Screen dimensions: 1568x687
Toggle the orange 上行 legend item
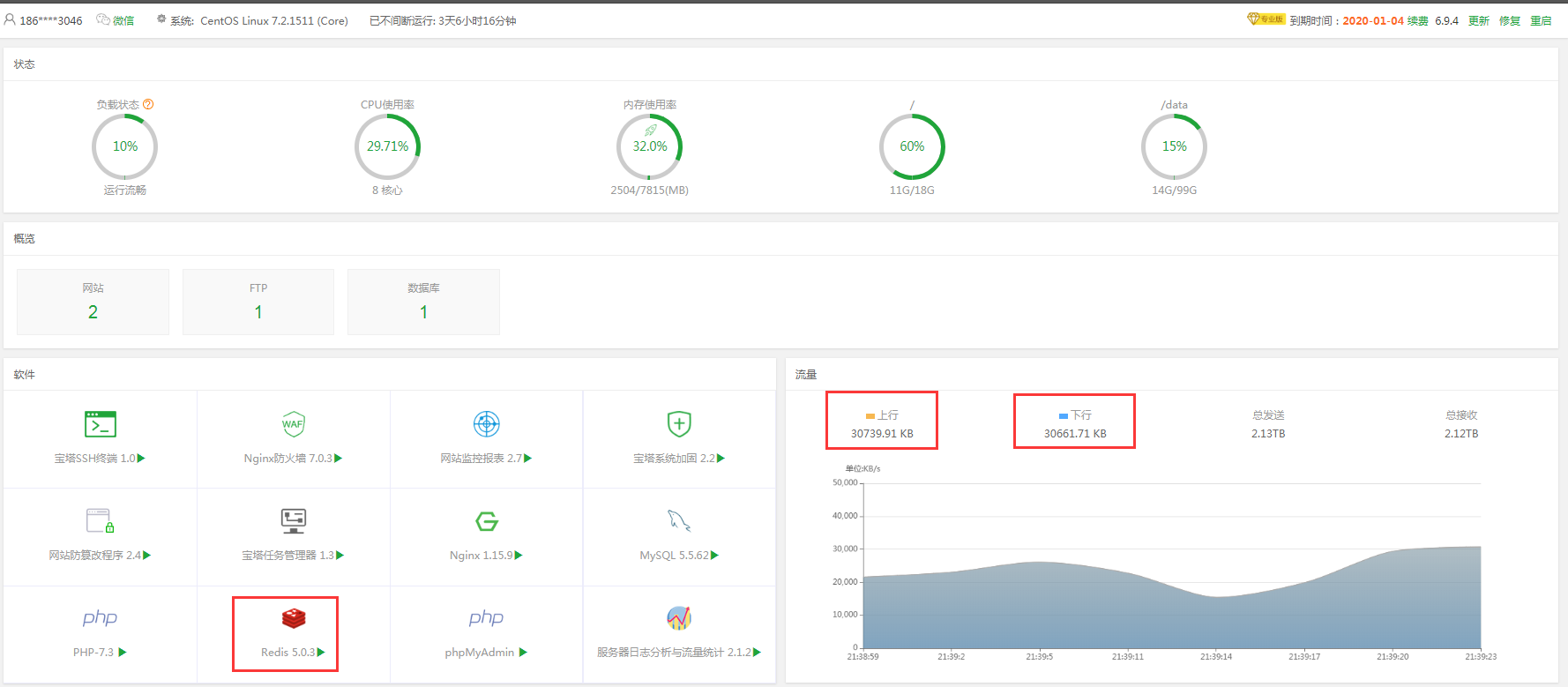click(x=882, y=414)
